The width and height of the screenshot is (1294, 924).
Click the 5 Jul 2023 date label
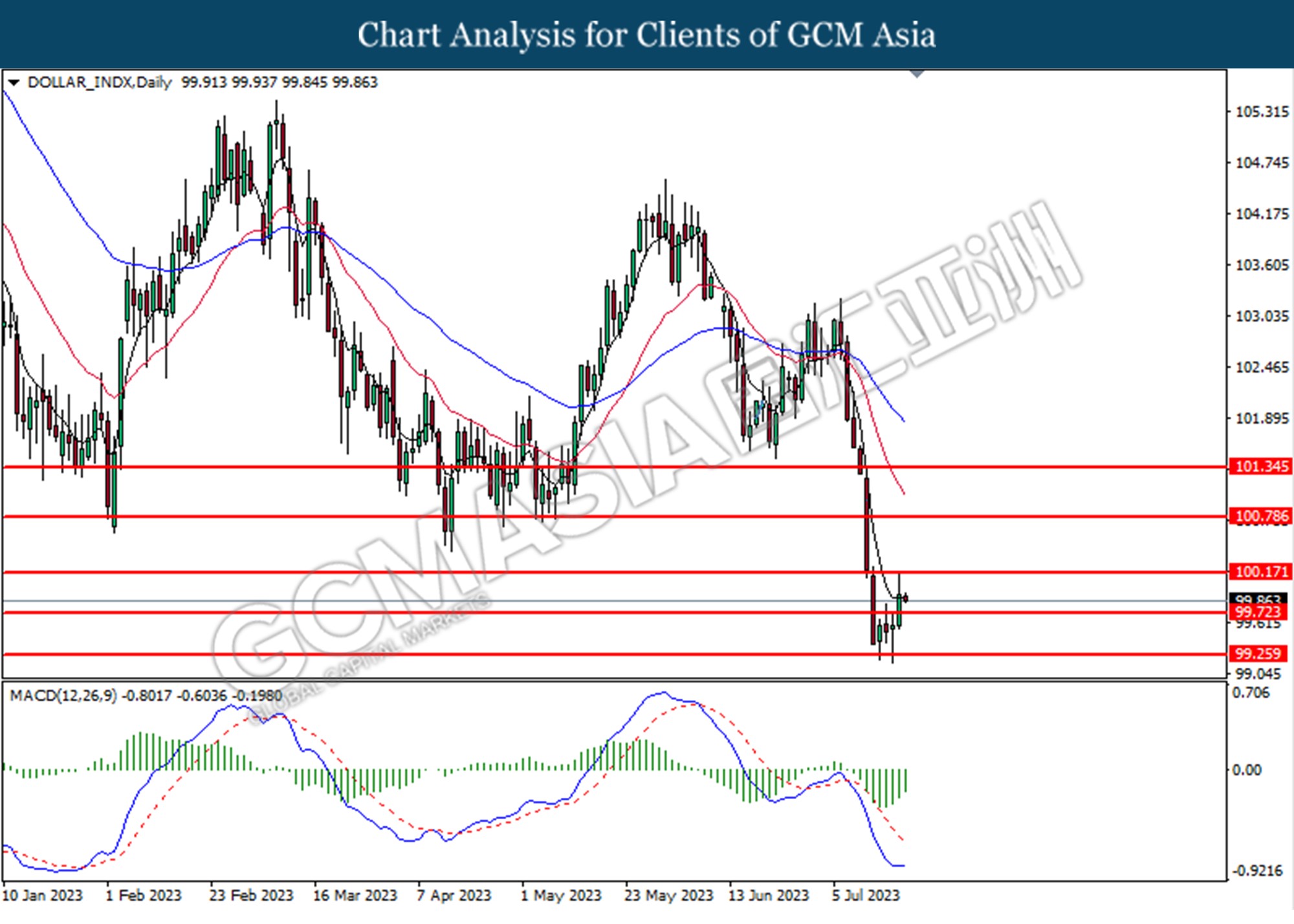click(866, 896)
